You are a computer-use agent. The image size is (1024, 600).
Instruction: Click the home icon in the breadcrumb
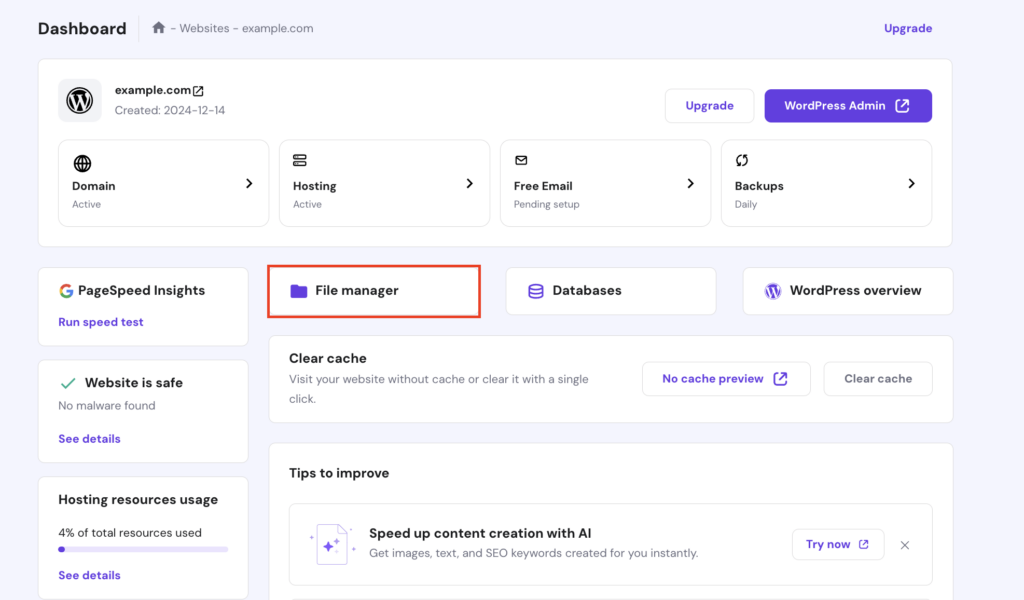[158, 28]
